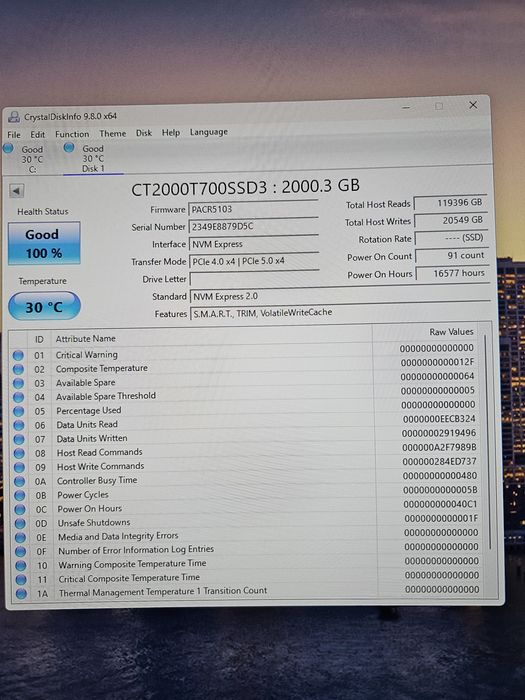Image resolution: width=525 pixels, height=700 pixels.
Task: Close the CrystalDiskInfo window
Action: pos(473,105)
